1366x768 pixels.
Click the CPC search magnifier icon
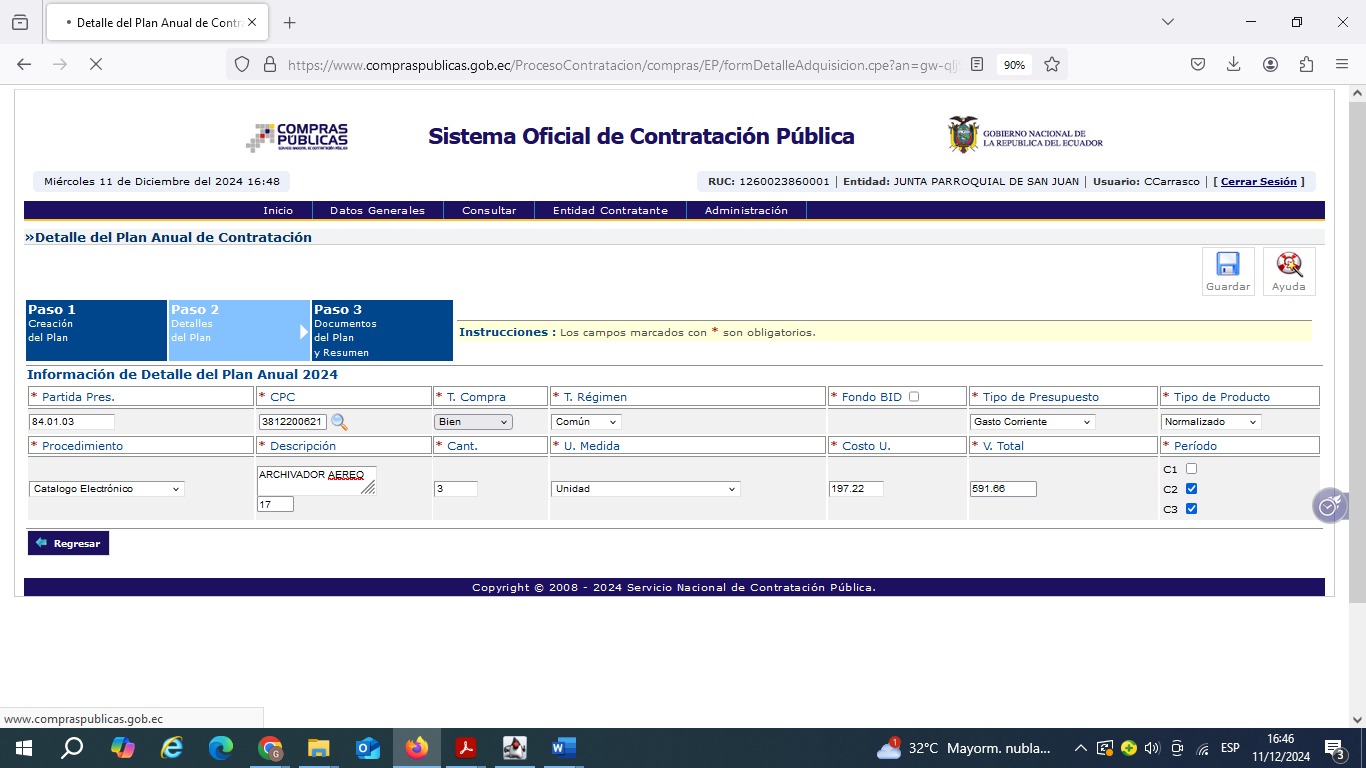tap(339, 422)
